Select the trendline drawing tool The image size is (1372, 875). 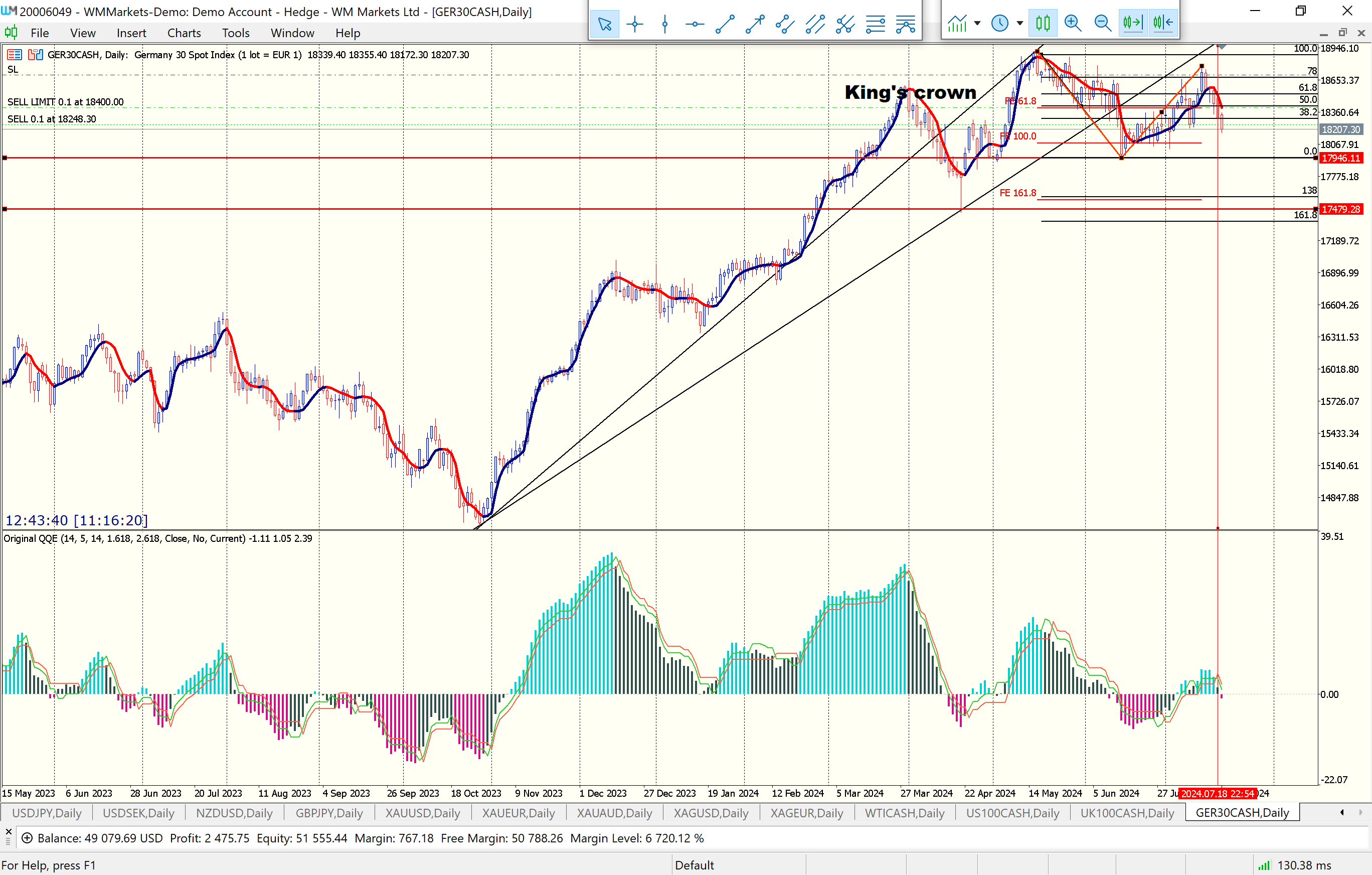click(725, 24)
